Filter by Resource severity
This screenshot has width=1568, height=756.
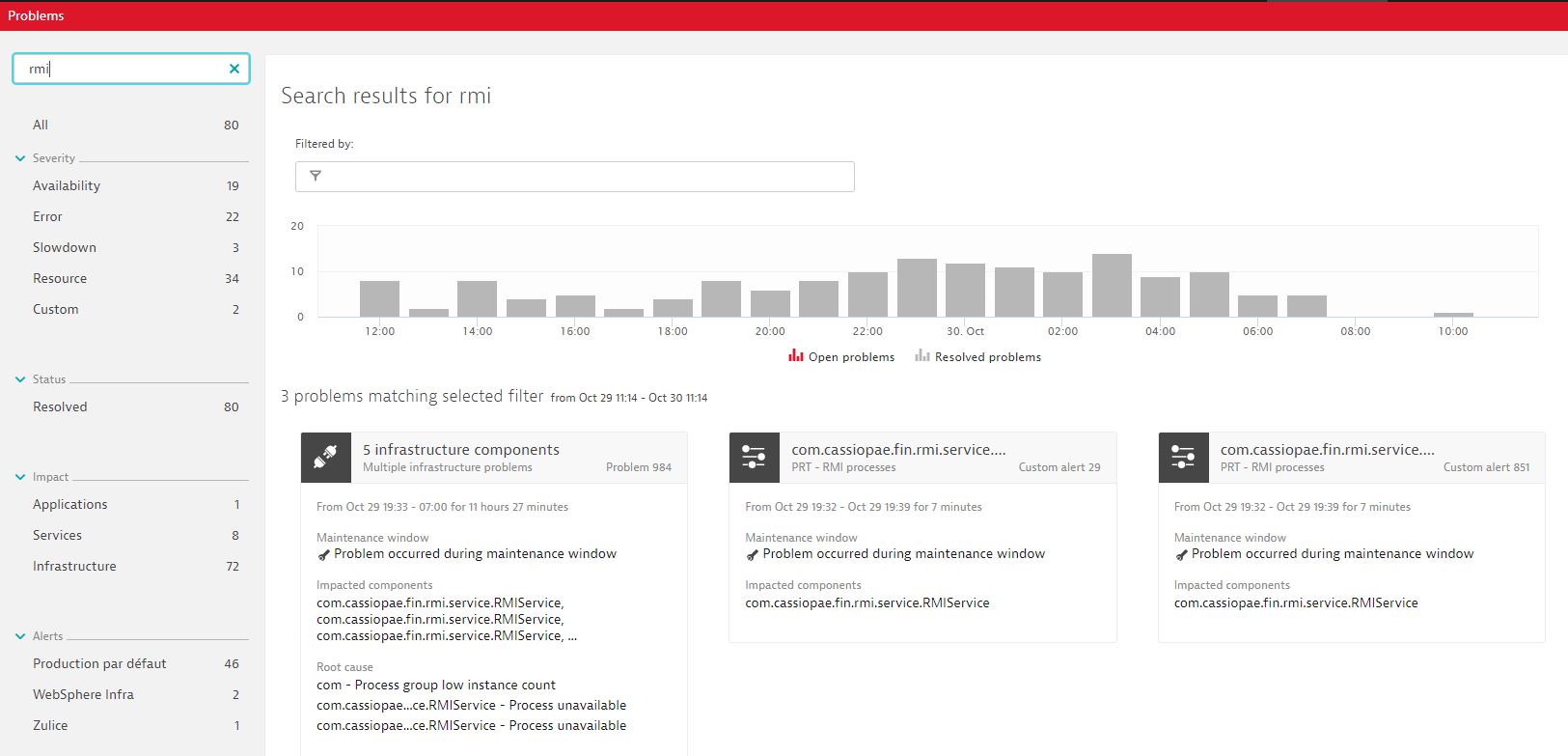pyautogui.click(x=60, y=278)
